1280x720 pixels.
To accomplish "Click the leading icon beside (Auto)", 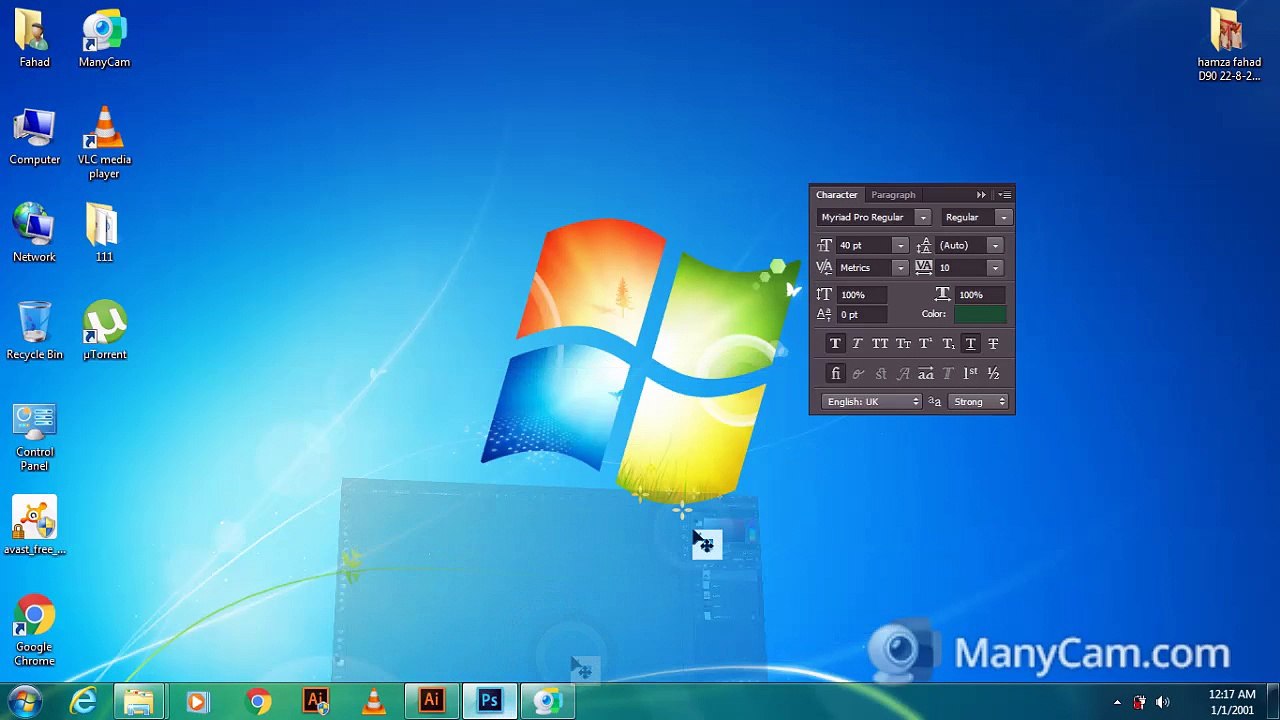I will [924, 246].
